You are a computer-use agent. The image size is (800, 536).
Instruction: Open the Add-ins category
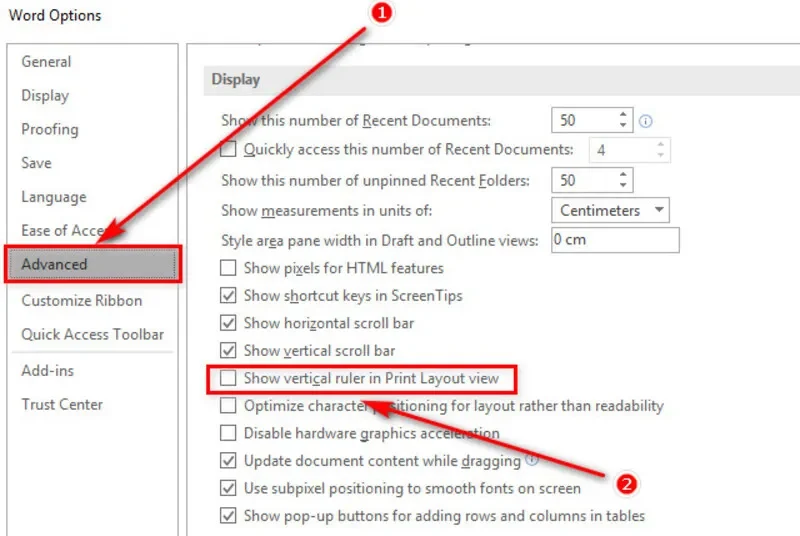[47, 370]
